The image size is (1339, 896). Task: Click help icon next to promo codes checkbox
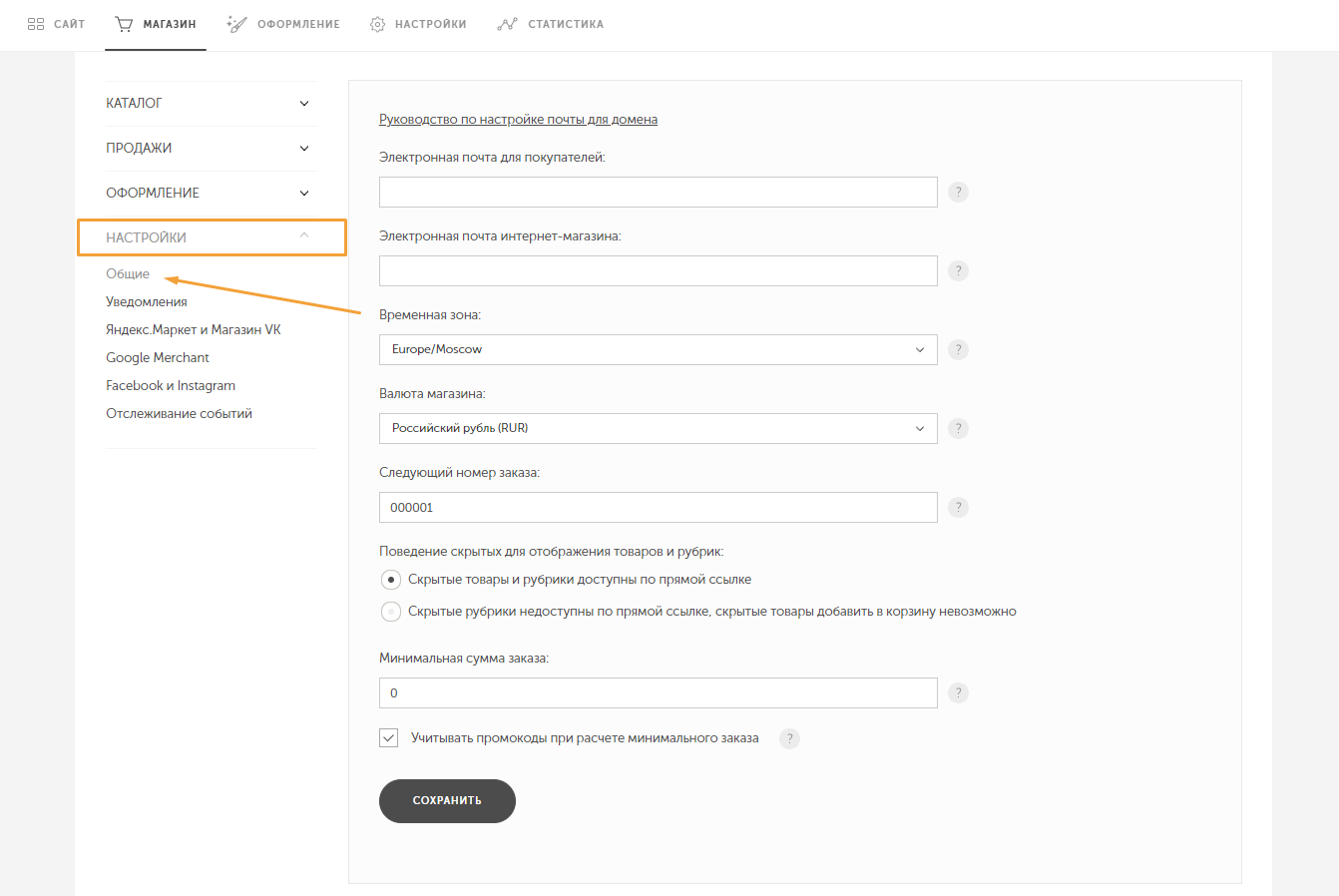tap(789, 739)
